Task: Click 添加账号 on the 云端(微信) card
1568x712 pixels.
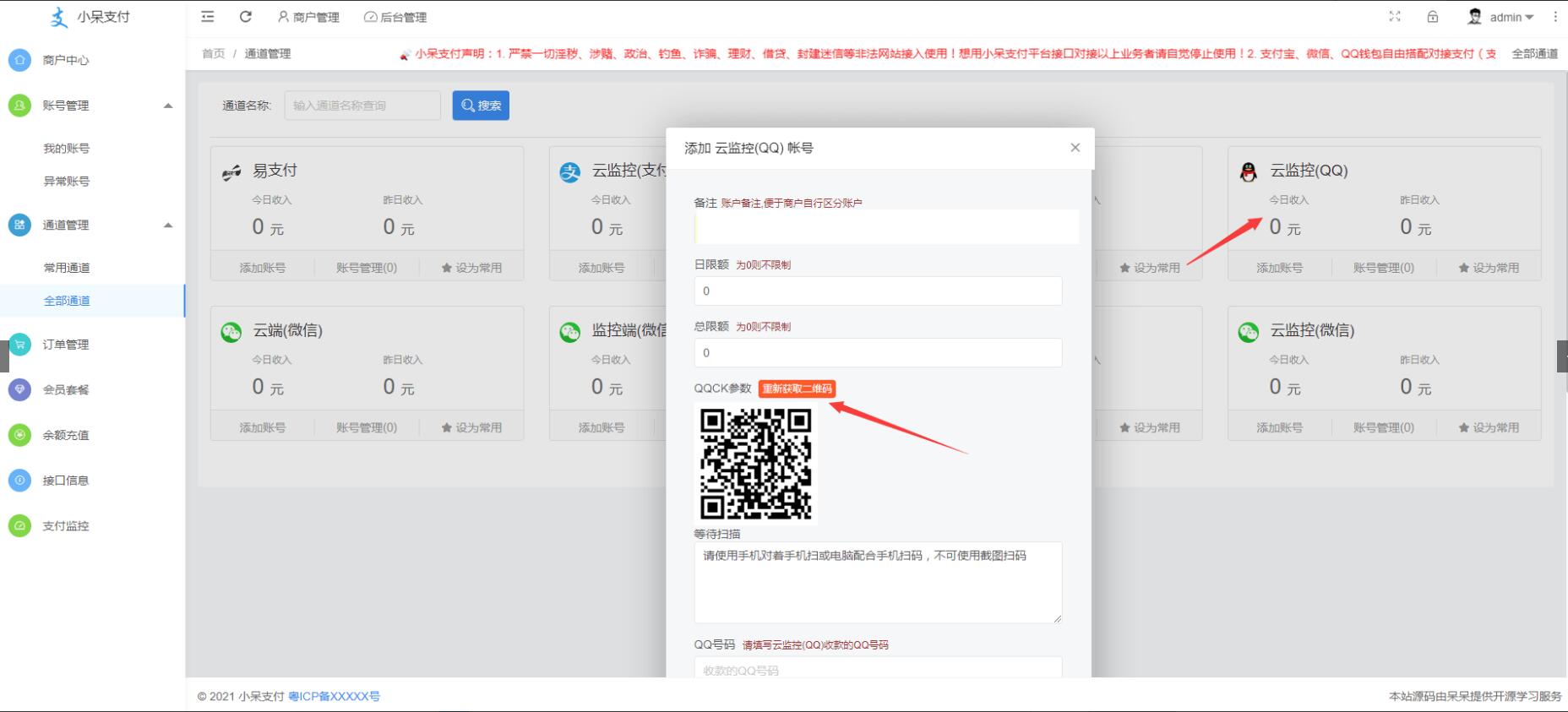Action: 262,427
